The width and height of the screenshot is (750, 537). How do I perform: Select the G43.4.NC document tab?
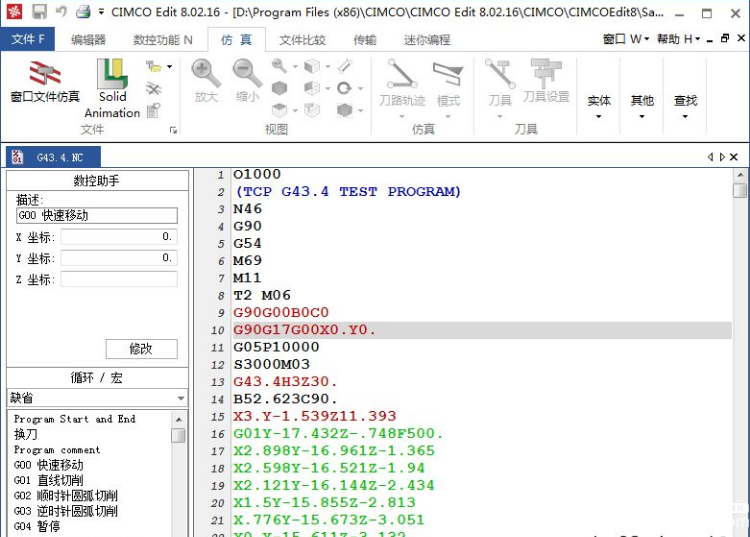tap(53, 157)
